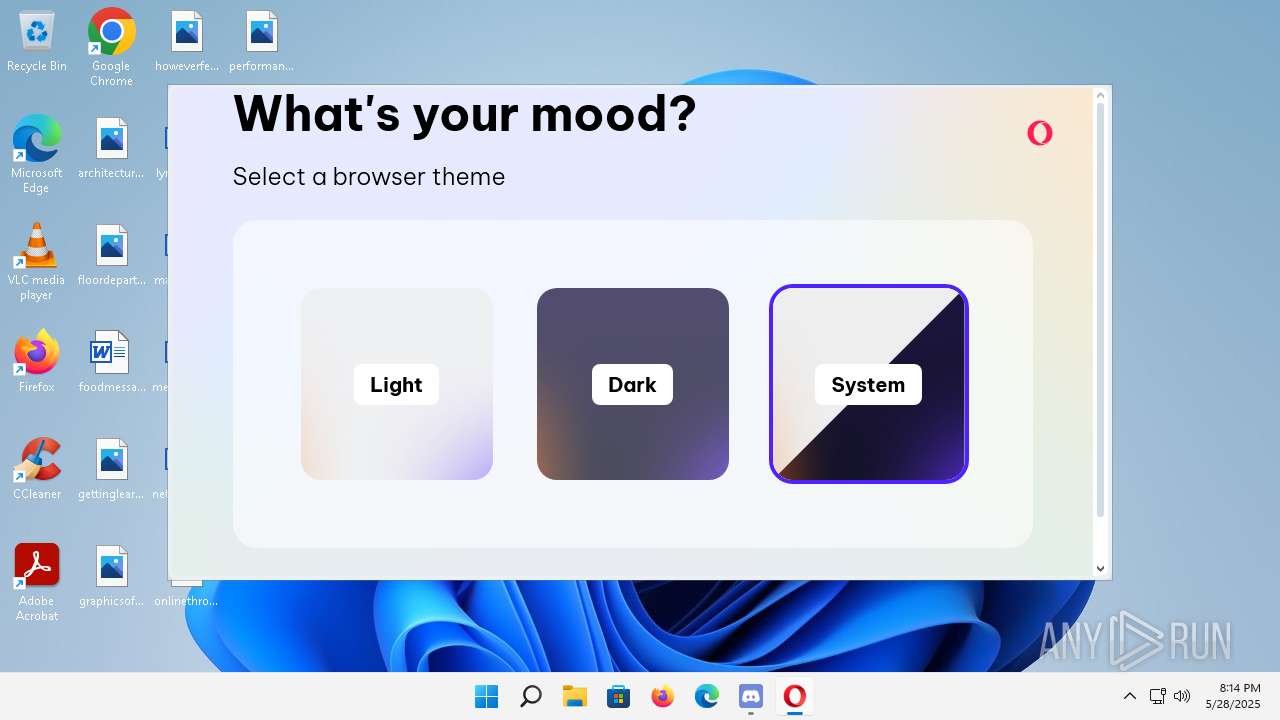The image size is (1280, 720).
Task: Open Microsoft Store from the taskbar
Action: (618, 696)
